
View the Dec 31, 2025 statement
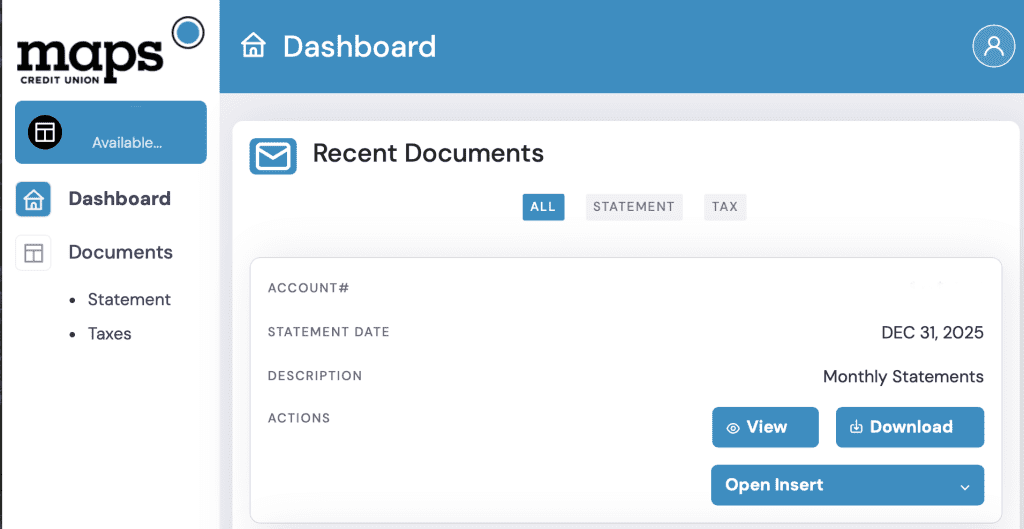point(765,427)
